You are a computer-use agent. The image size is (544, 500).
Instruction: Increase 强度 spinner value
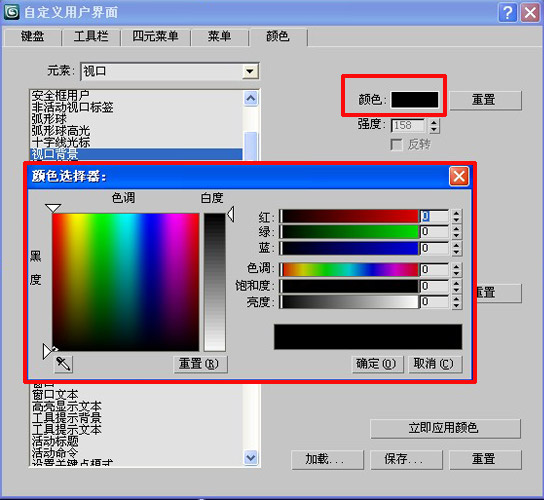pyautogui.click(x=434, y=122)
